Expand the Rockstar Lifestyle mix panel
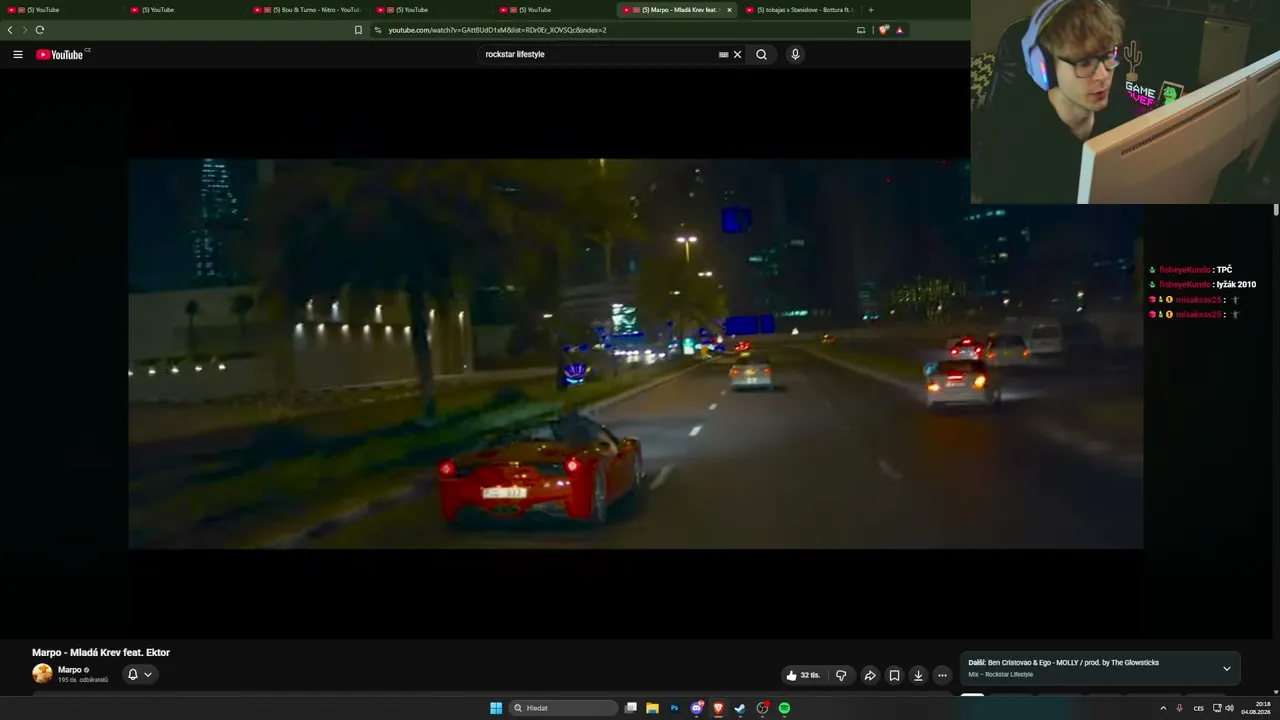The width and height of the screenshot is (1280, 720). 1227,668
